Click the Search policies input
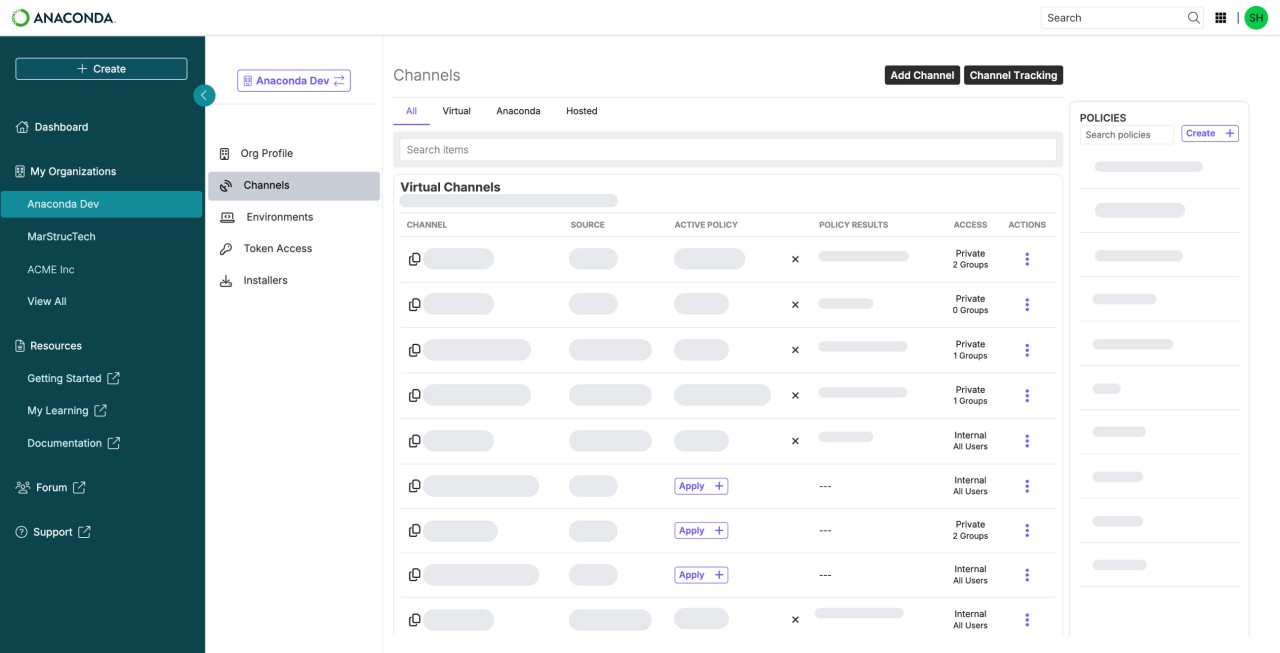 point(1127,135)
